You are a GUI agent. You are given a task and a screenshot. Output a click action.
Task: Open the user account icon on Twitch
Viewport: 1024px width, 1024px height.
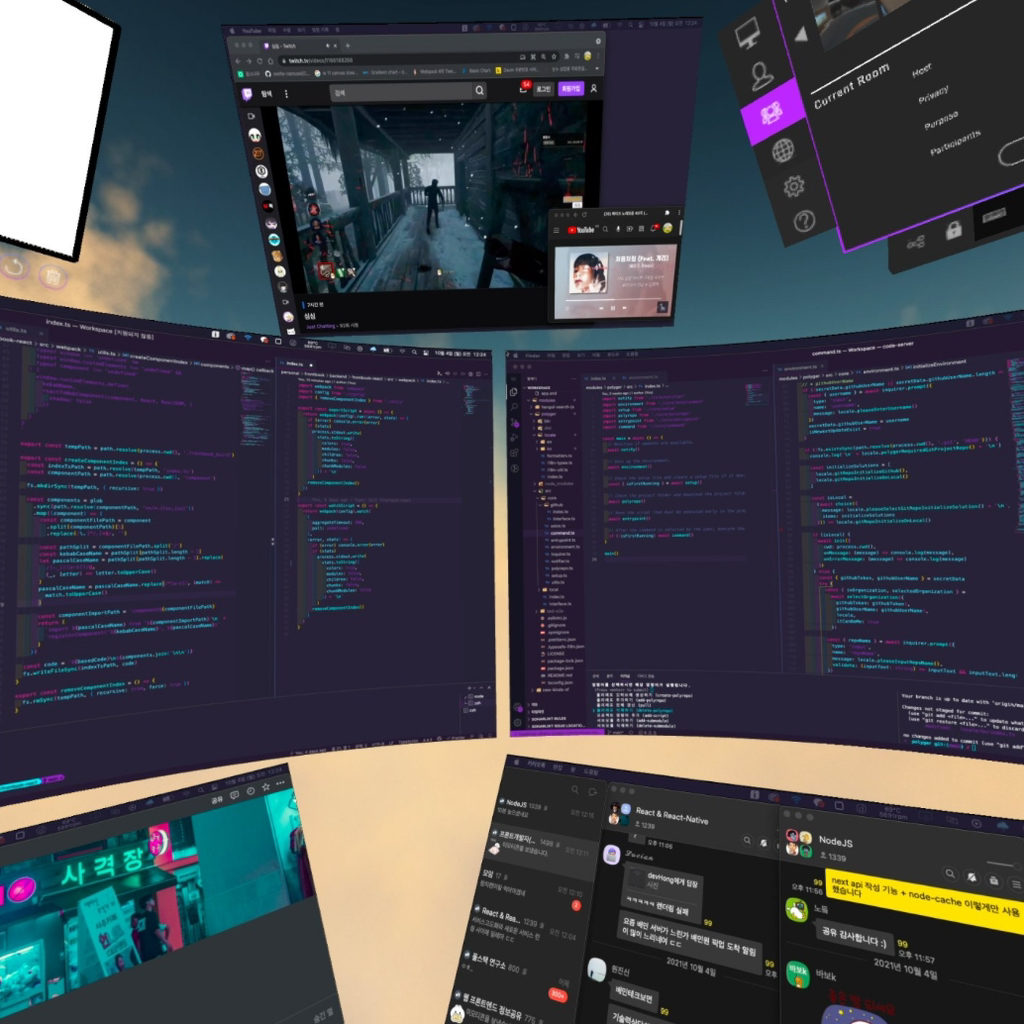pos(594,88)
